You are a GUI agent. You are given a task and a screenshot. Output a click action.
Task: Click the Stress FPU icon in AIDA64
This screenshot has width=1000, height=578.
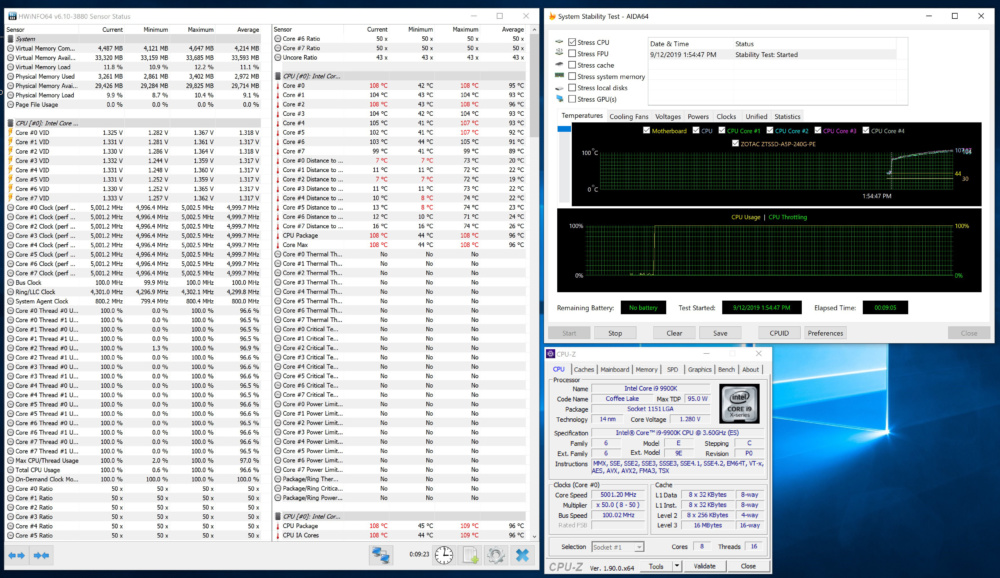point(559,53)
